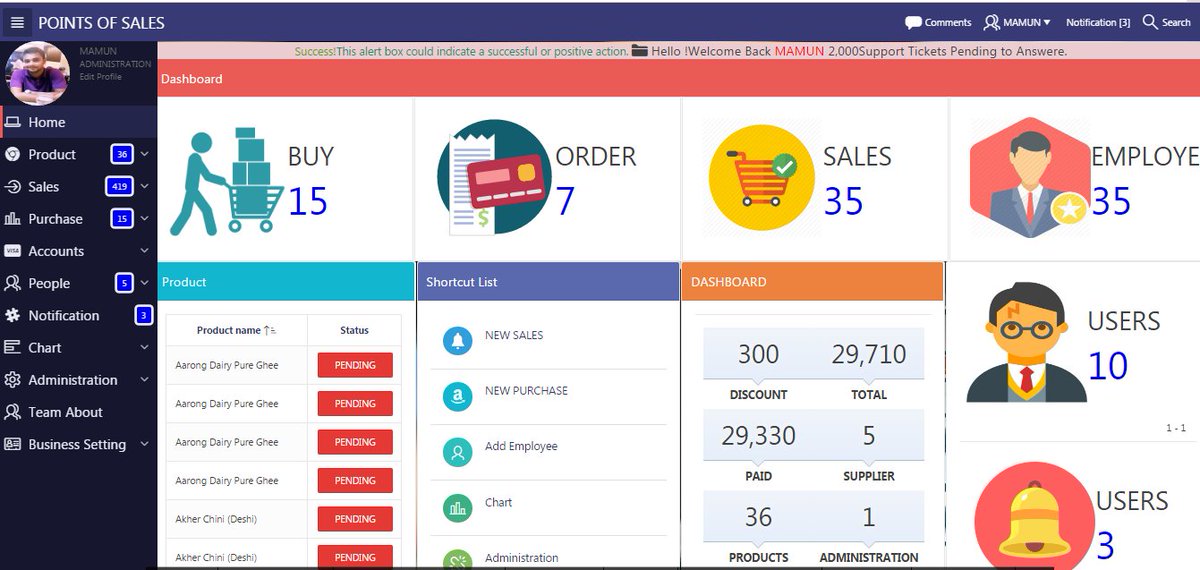Expand the Administration sidebar menu chevron

(x=145, y=380)
